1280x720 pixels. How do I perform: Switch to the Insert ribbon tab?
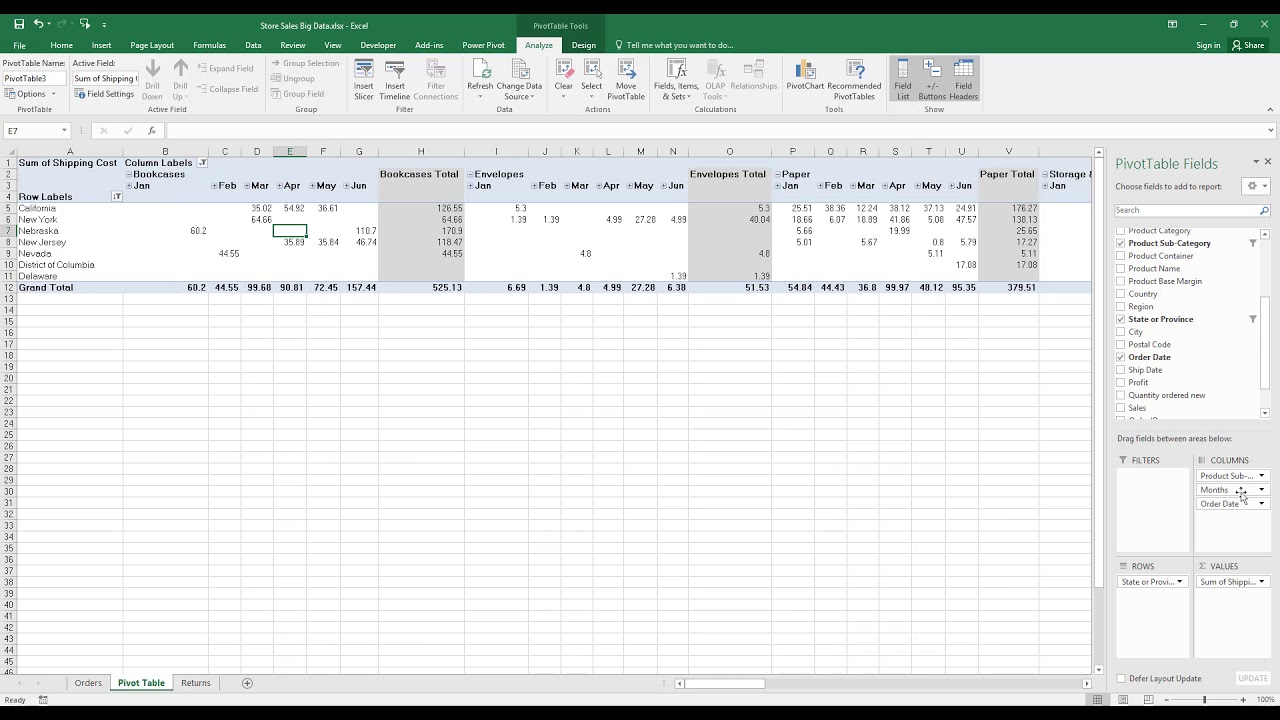pos(101,45)
